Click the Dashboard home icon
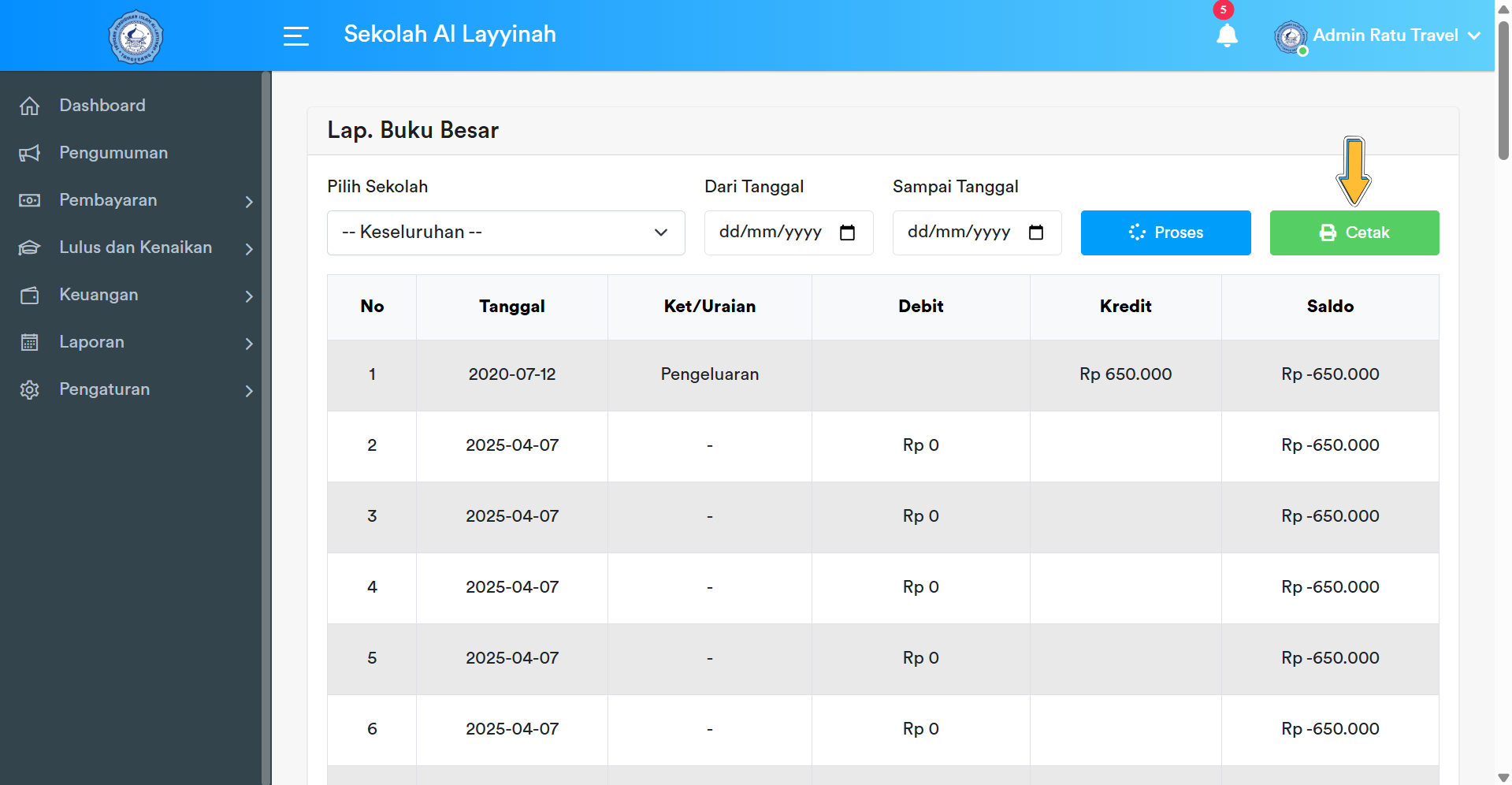The height and width of the screenshot is (785, 1512). pos(30,105)
